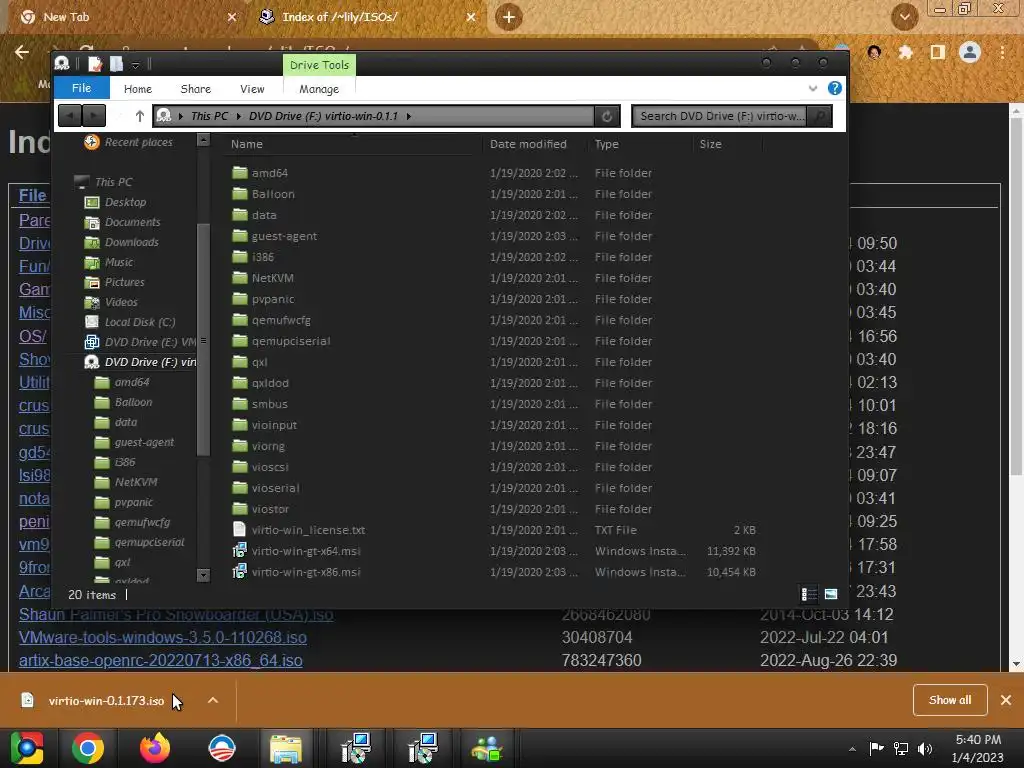Select the vioscsi folder
The height and width of the screenshot is (768, 1024).
tap(270, 467)
